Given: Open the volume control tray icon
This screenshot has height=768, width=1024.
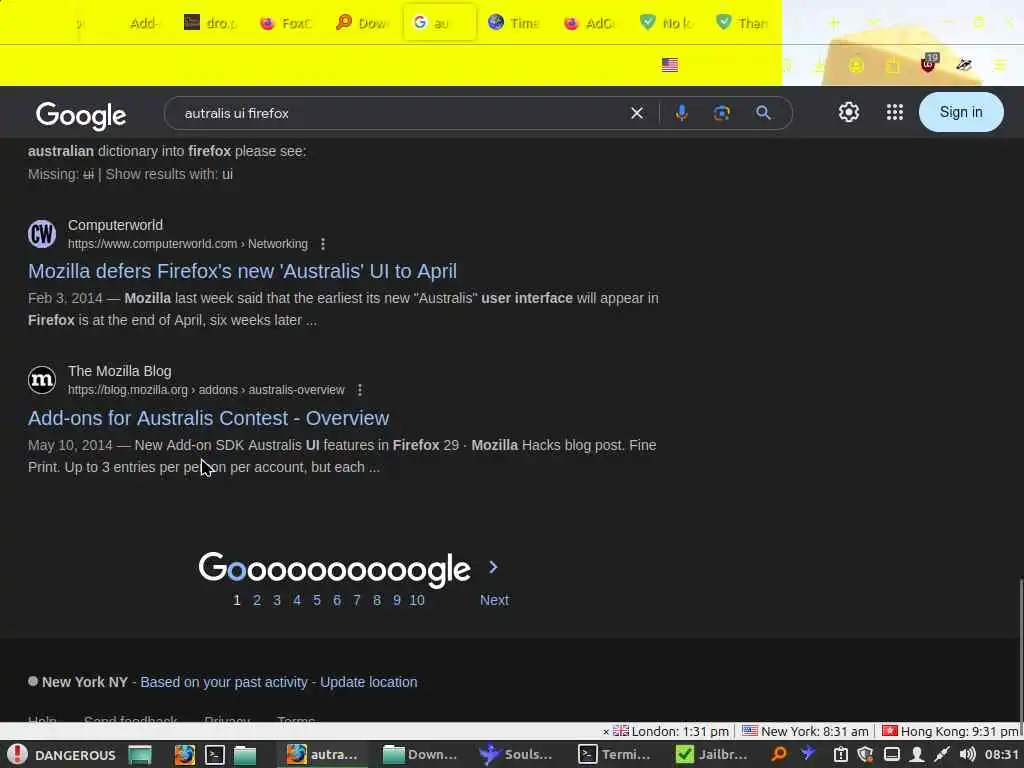Looking at the screenshot, I should [967, 754].
